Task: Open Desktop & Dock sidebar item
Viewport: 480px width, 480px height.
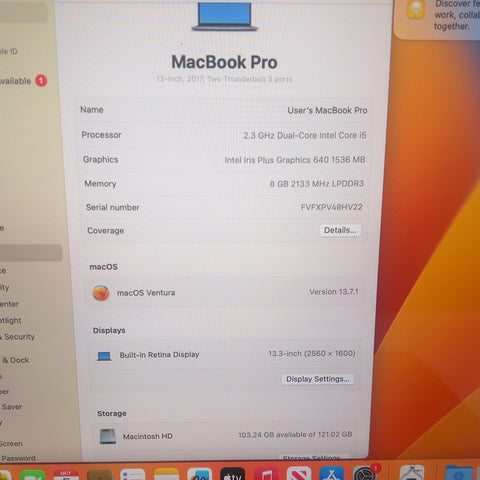Action: [15, 360]
